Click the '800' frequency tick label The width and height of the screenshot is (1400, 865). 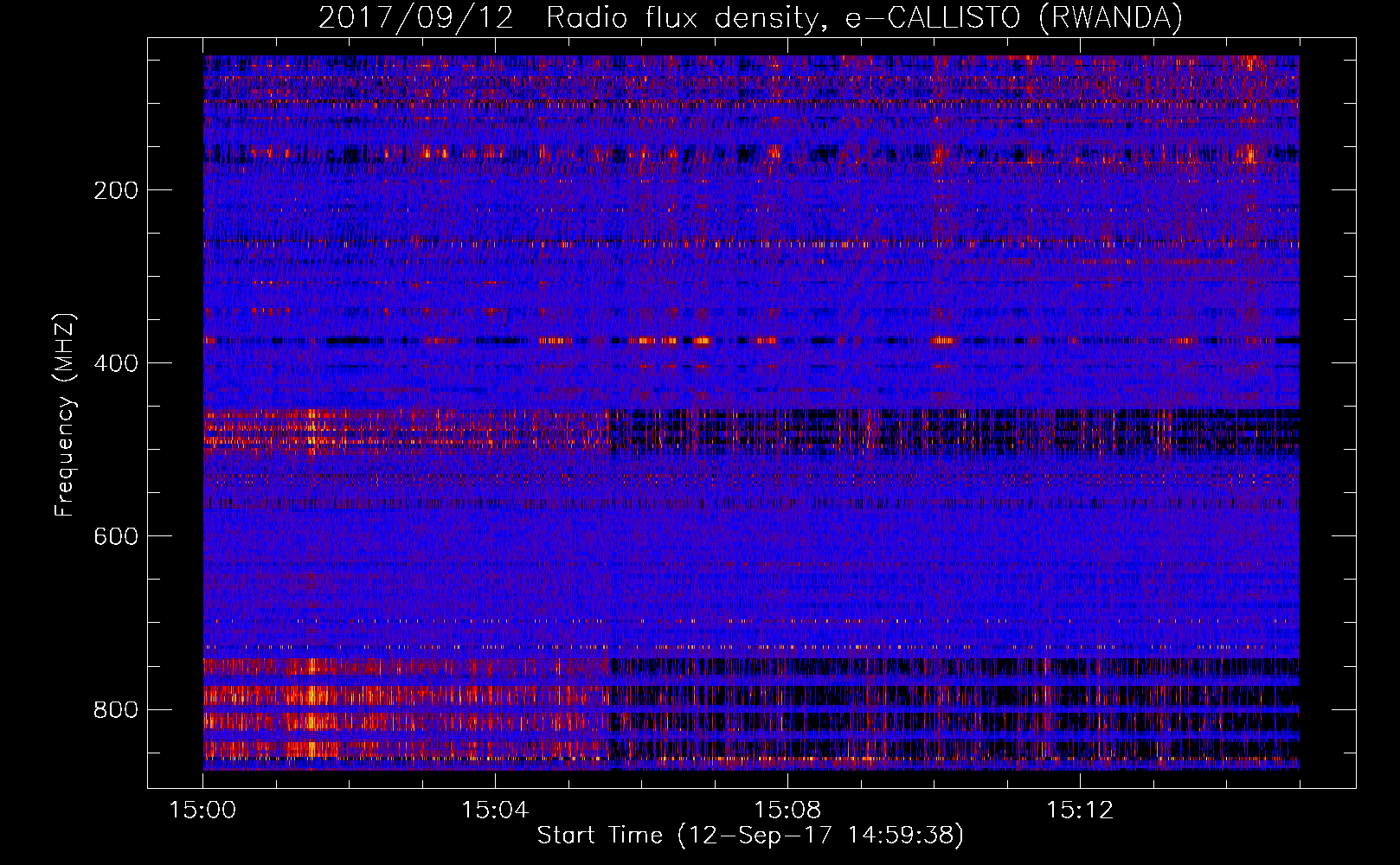click(x=116, y=710)
